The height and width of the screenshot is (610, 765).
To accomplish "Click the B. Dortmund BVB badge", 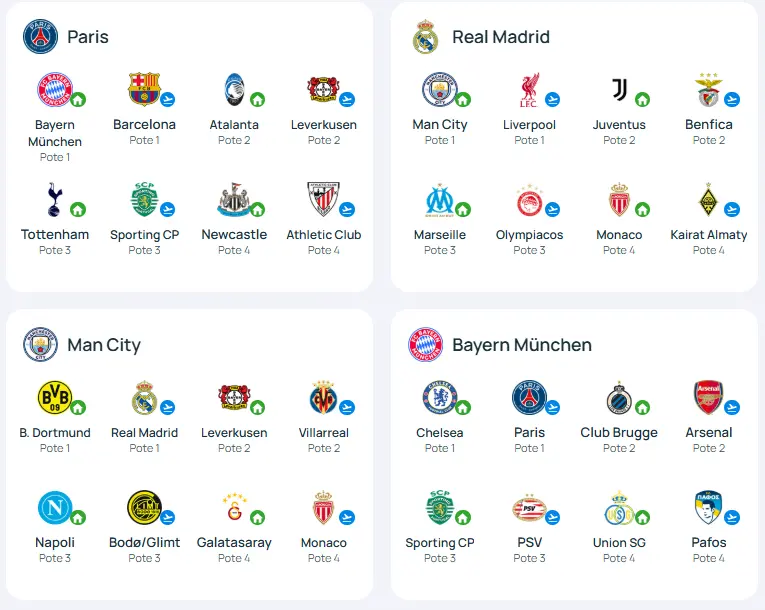I will coord(55,397).
